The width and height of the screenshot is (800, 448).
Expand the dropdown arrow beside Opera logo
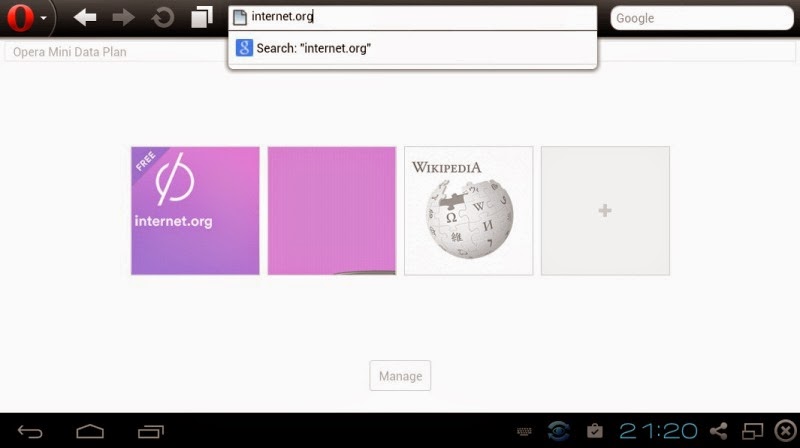[44, 18]
